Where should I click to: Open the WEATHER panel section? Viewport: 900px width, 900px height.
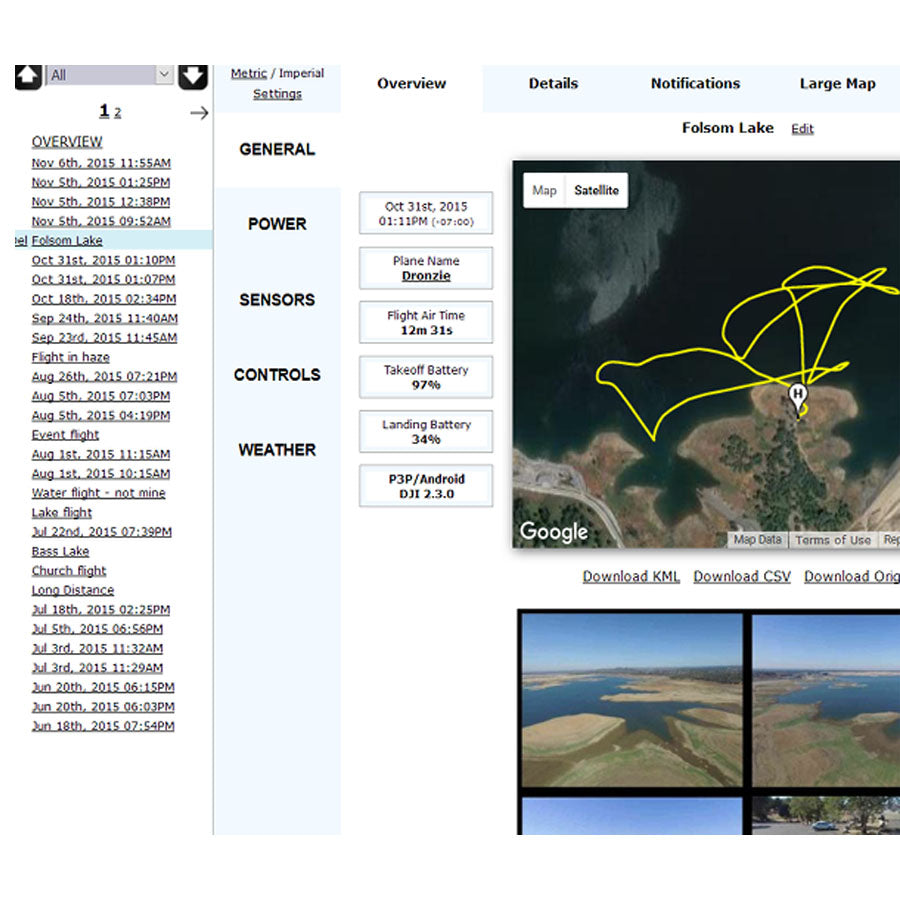click(x=277, y=450)
